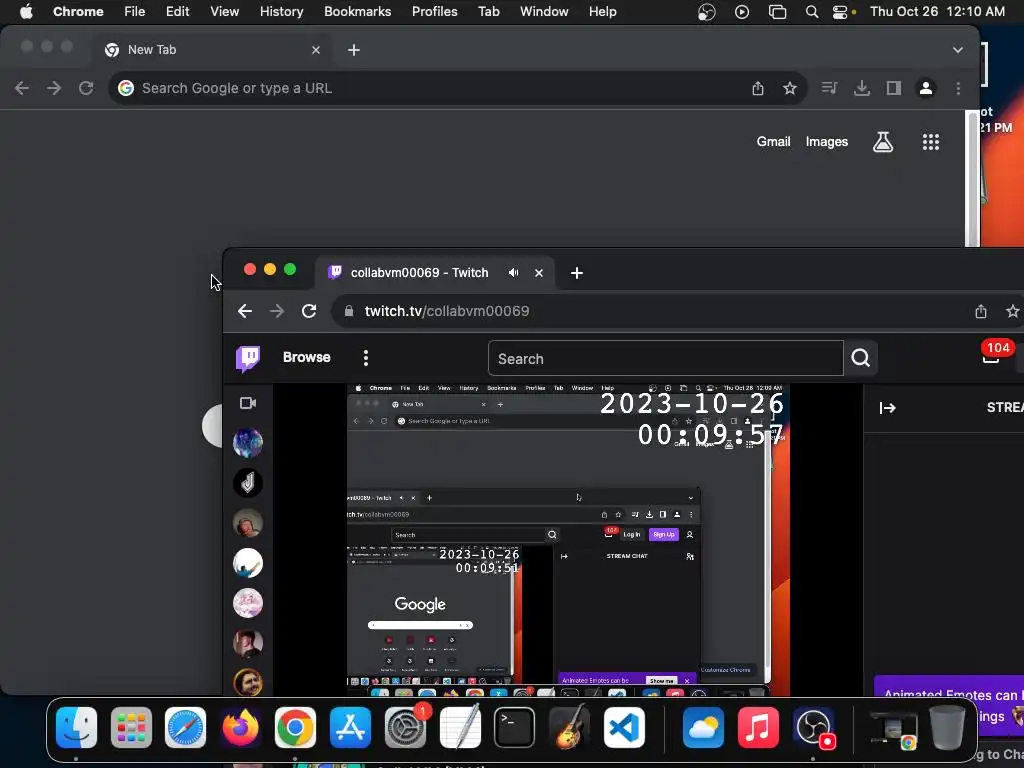
Task: Click share icon in New Tab window's address bar
Action: tap(758, 88)
